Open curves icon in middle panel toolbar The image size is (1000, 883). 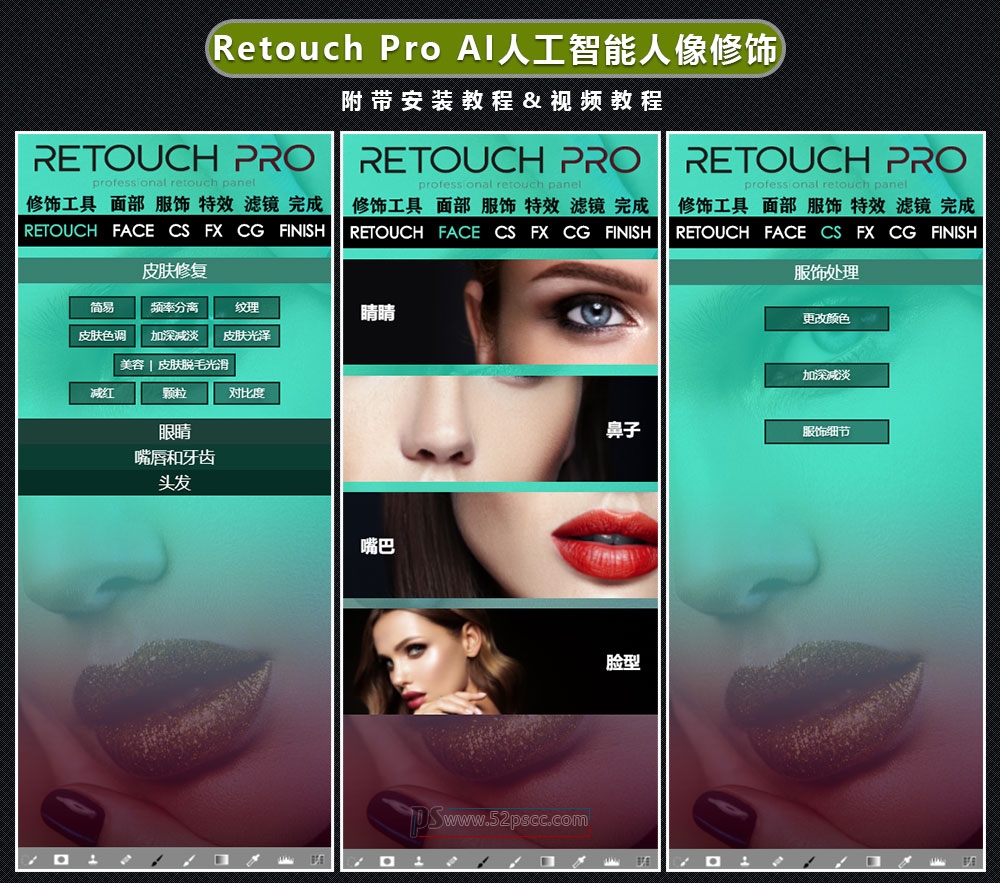click(643, 861)
